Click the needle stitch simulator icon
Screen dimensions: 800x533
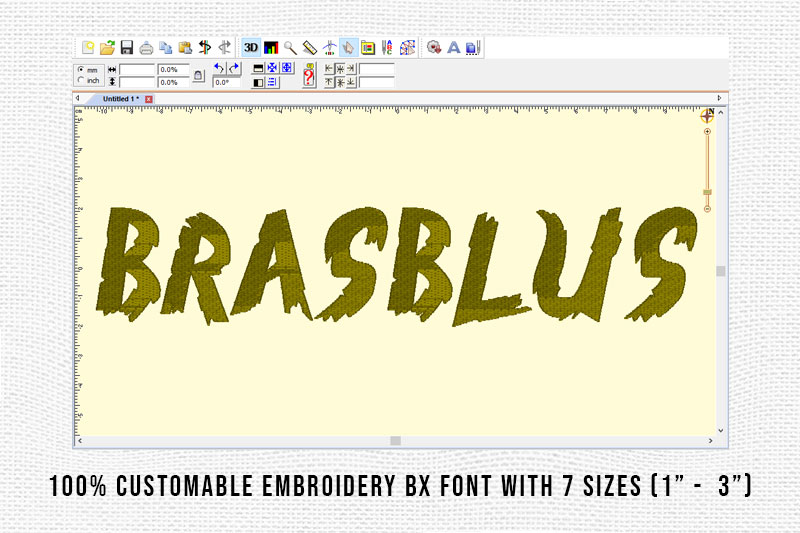(330, 48)
